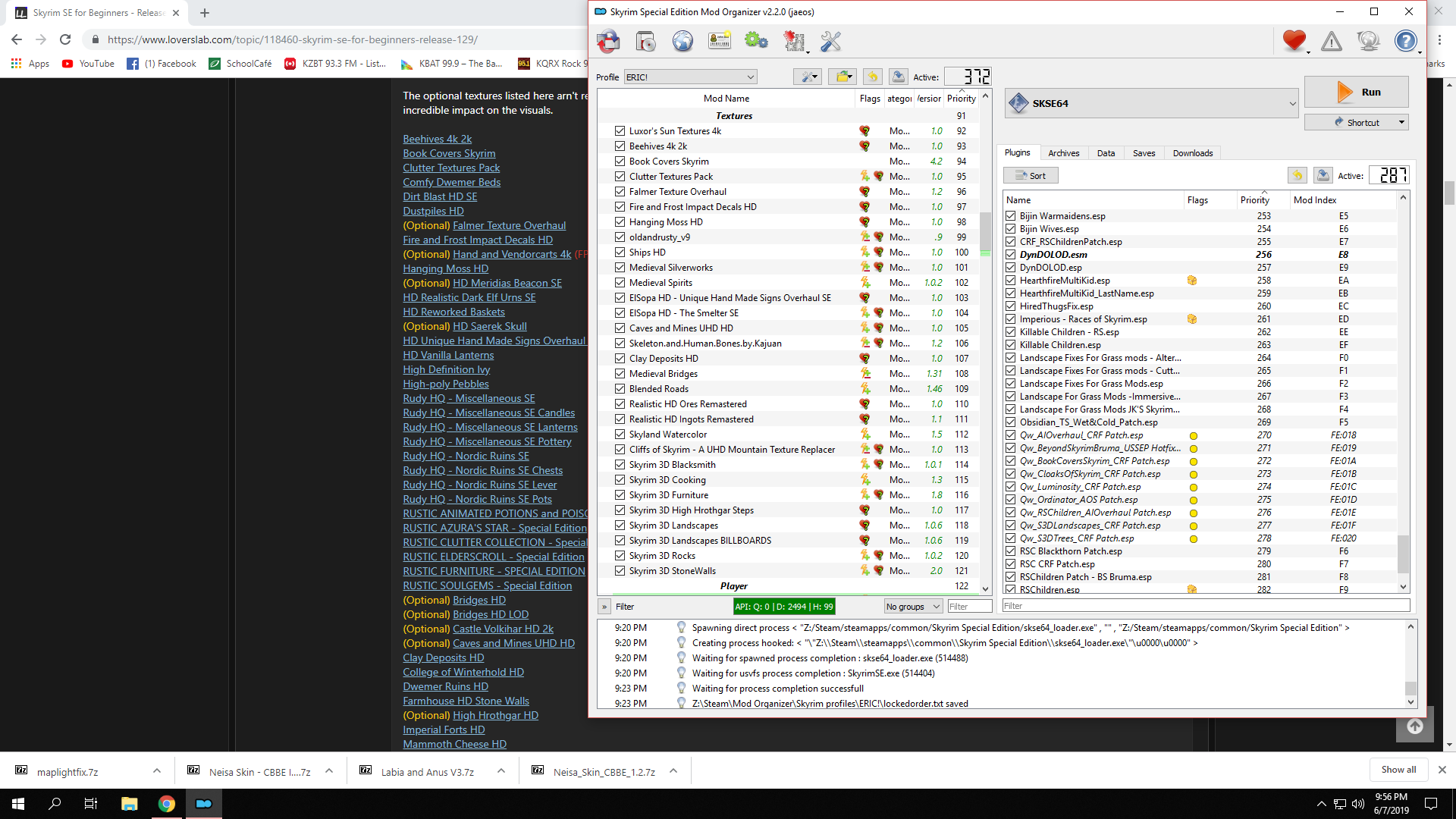The width and height of the screenshot is (1456, 819).
Task: Click the plugin Sort button
Action: [x=1031, y=176]
